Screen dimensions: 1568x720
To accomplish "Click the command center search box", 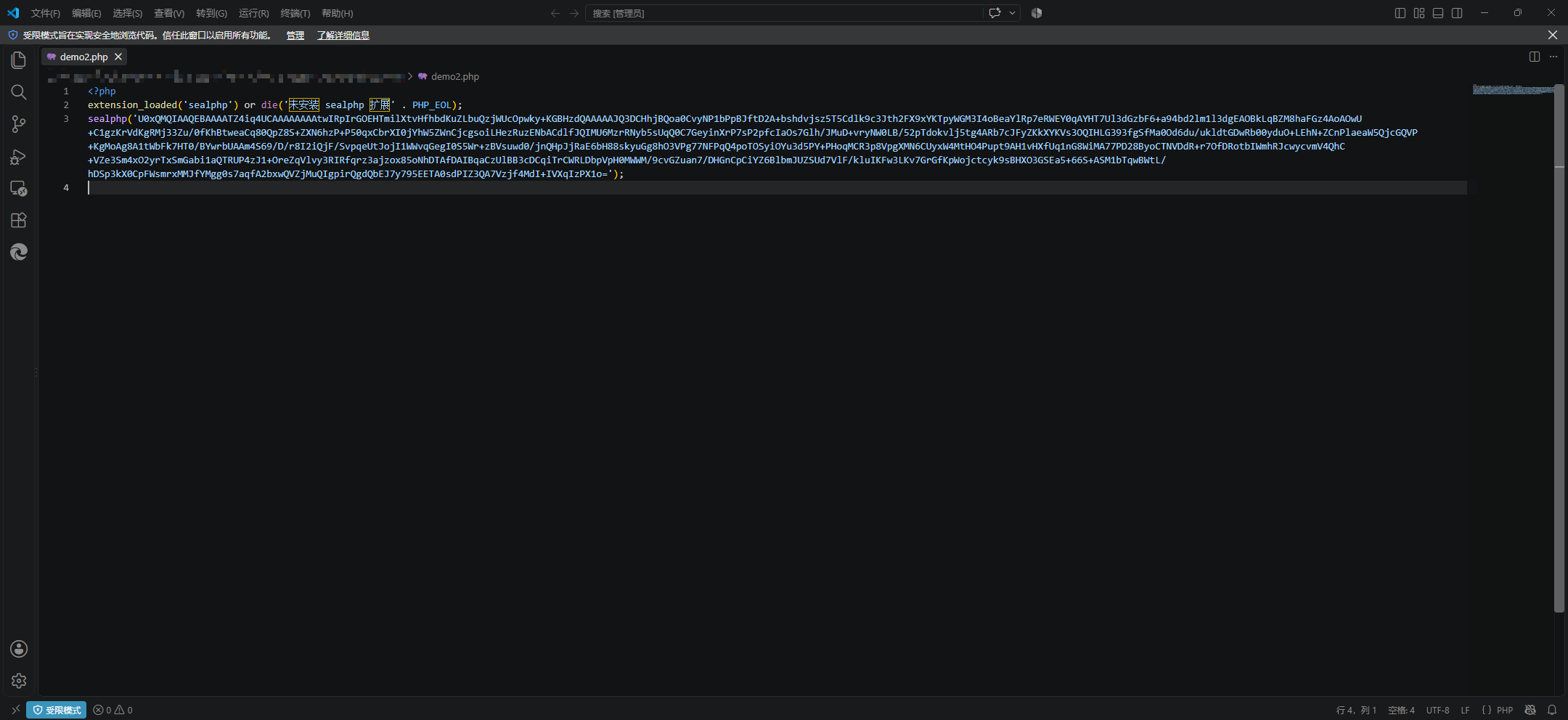I will pyautogui.click(x=784, y=13).
